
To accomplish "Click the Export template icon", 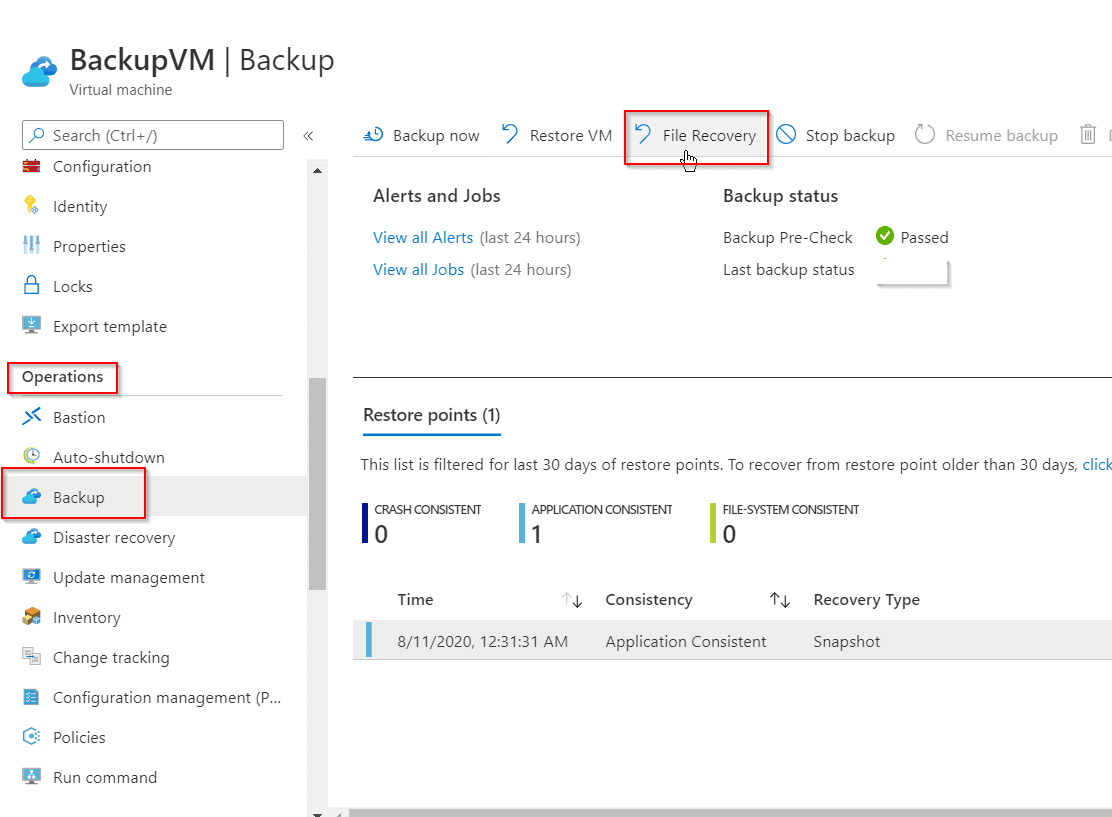I will (x=32, y=326).
